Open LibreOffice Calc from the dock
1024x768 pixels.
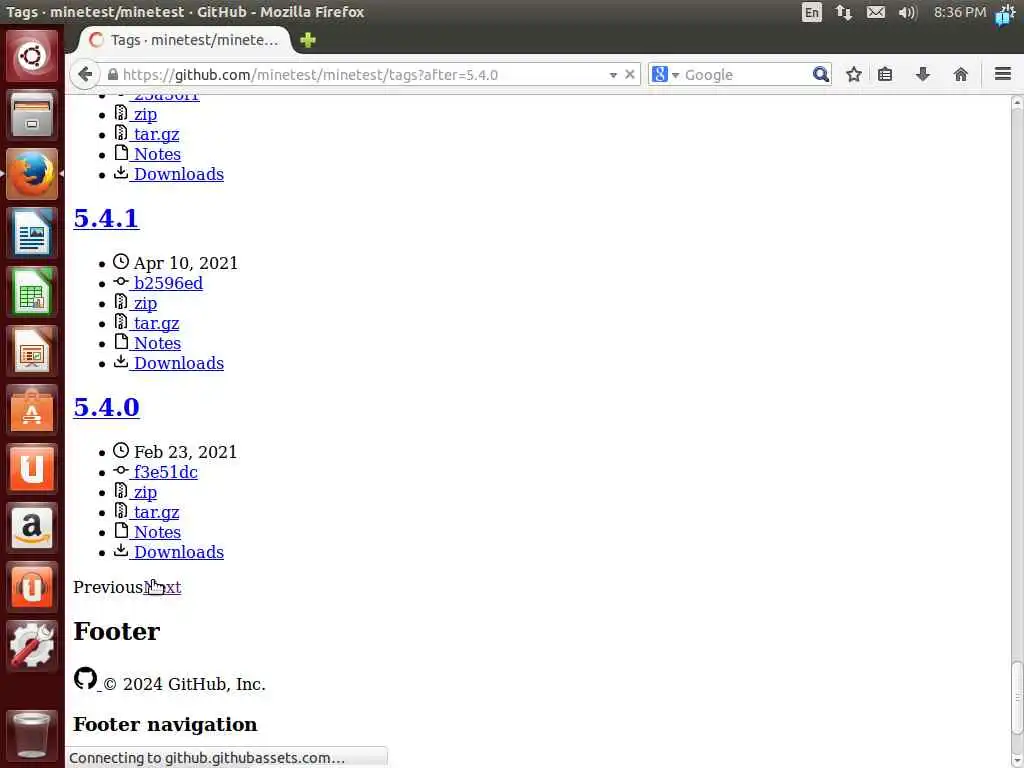tap(31, 291)
